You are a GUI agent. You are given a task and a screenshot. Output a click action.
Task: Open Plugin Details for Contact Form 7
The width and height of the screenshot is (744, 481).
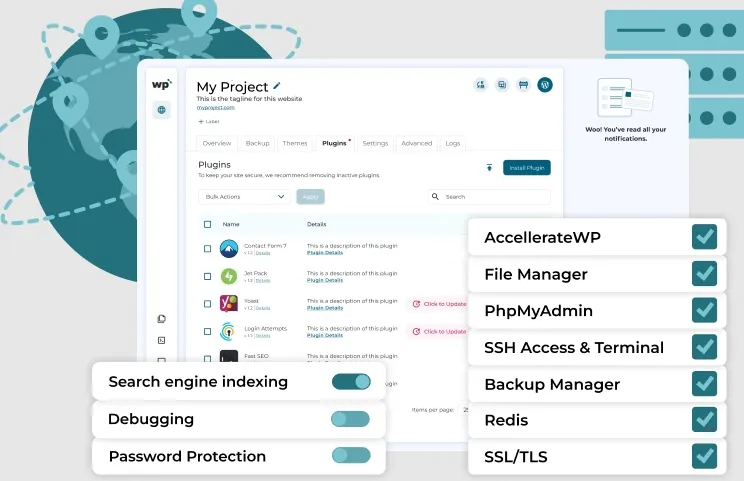pyautogui.click(x=325, y=253)
